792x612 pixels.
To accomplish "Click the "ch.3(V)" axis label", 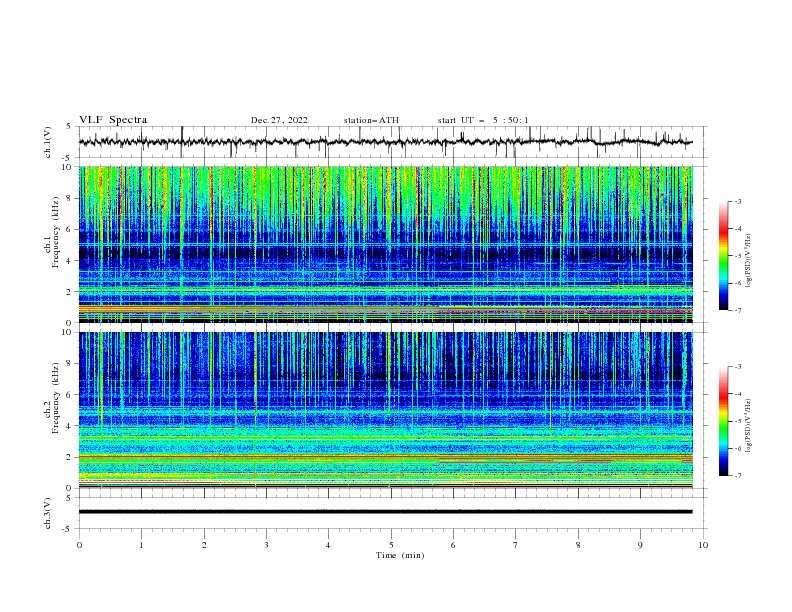I will point(48,513).
